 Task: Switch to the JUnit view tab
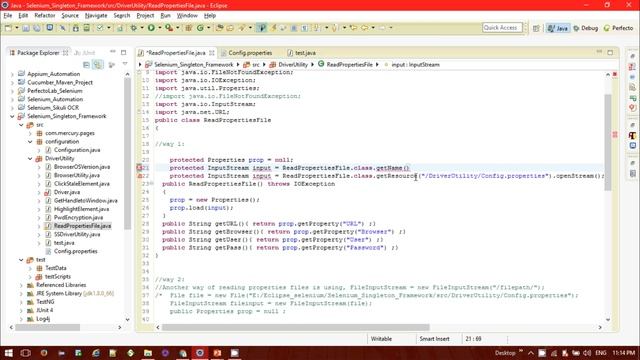85,53
